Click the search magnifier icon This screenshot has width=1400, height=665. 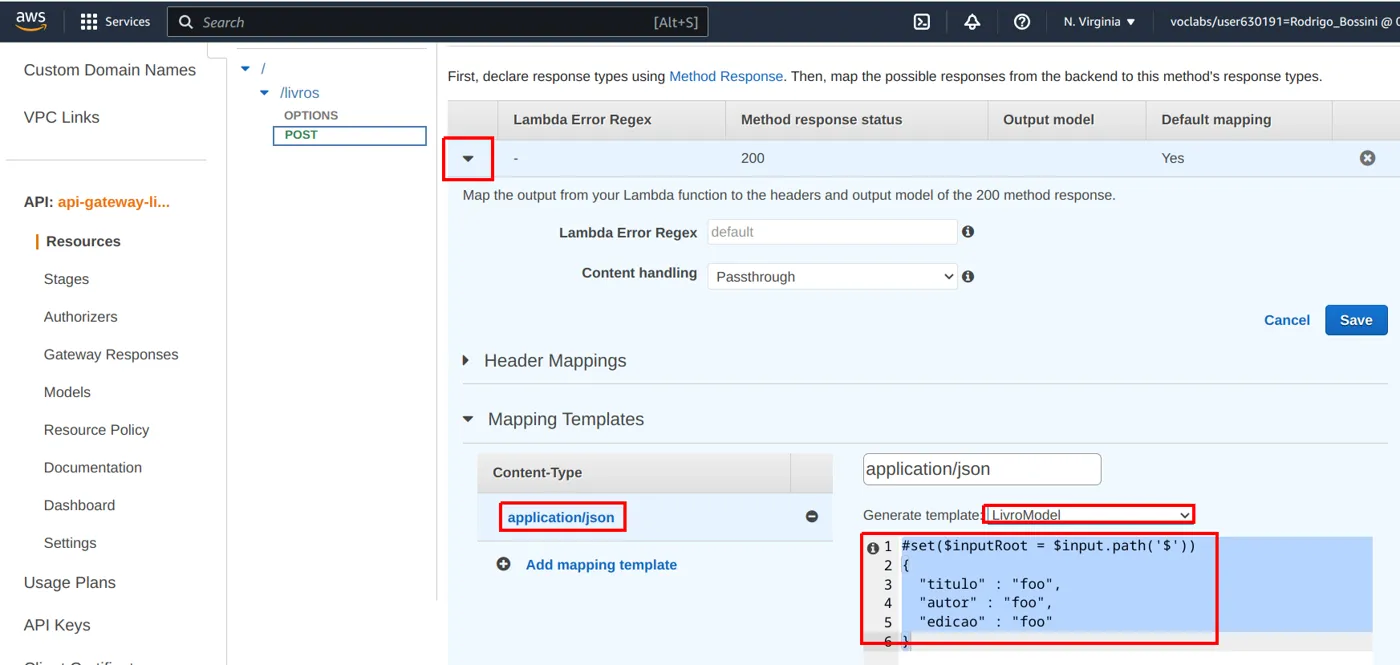(x=186, y=22)
